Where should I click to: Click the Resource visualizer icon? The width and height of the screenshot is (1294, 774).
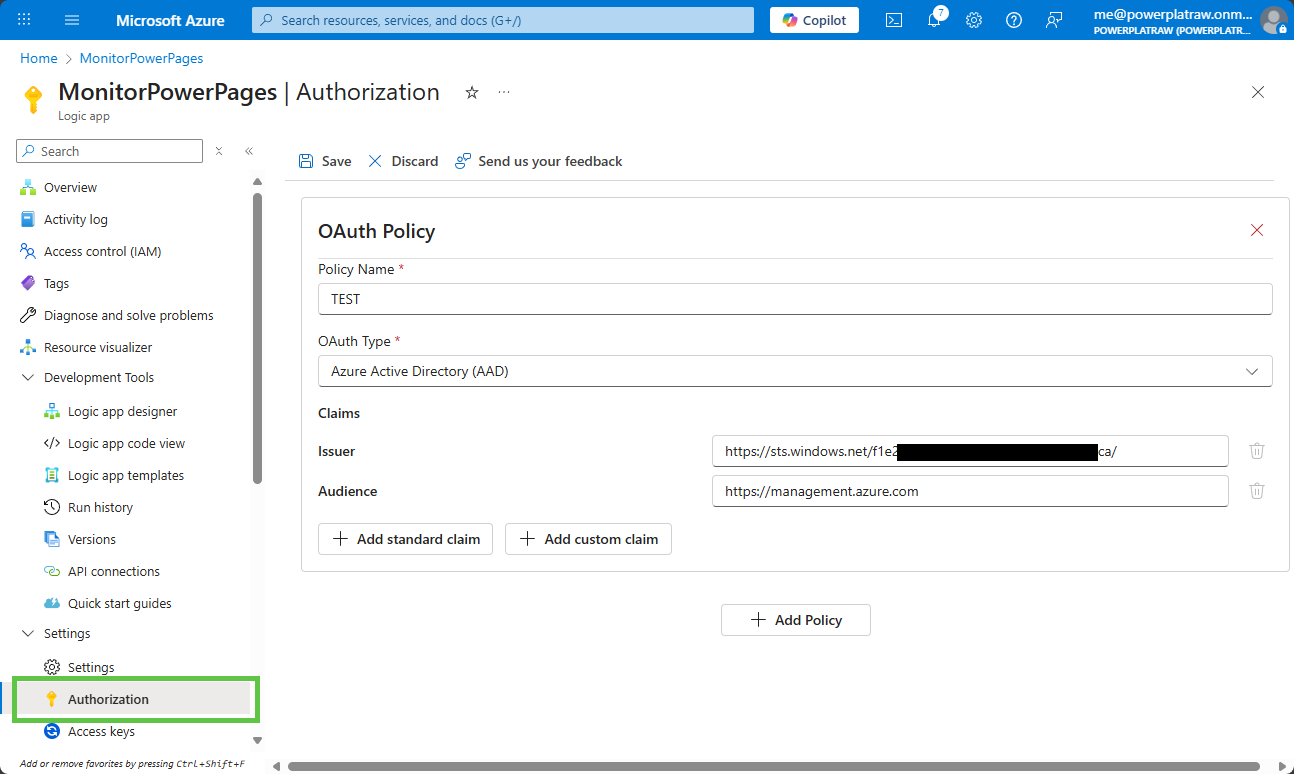(x=28, y=347)
